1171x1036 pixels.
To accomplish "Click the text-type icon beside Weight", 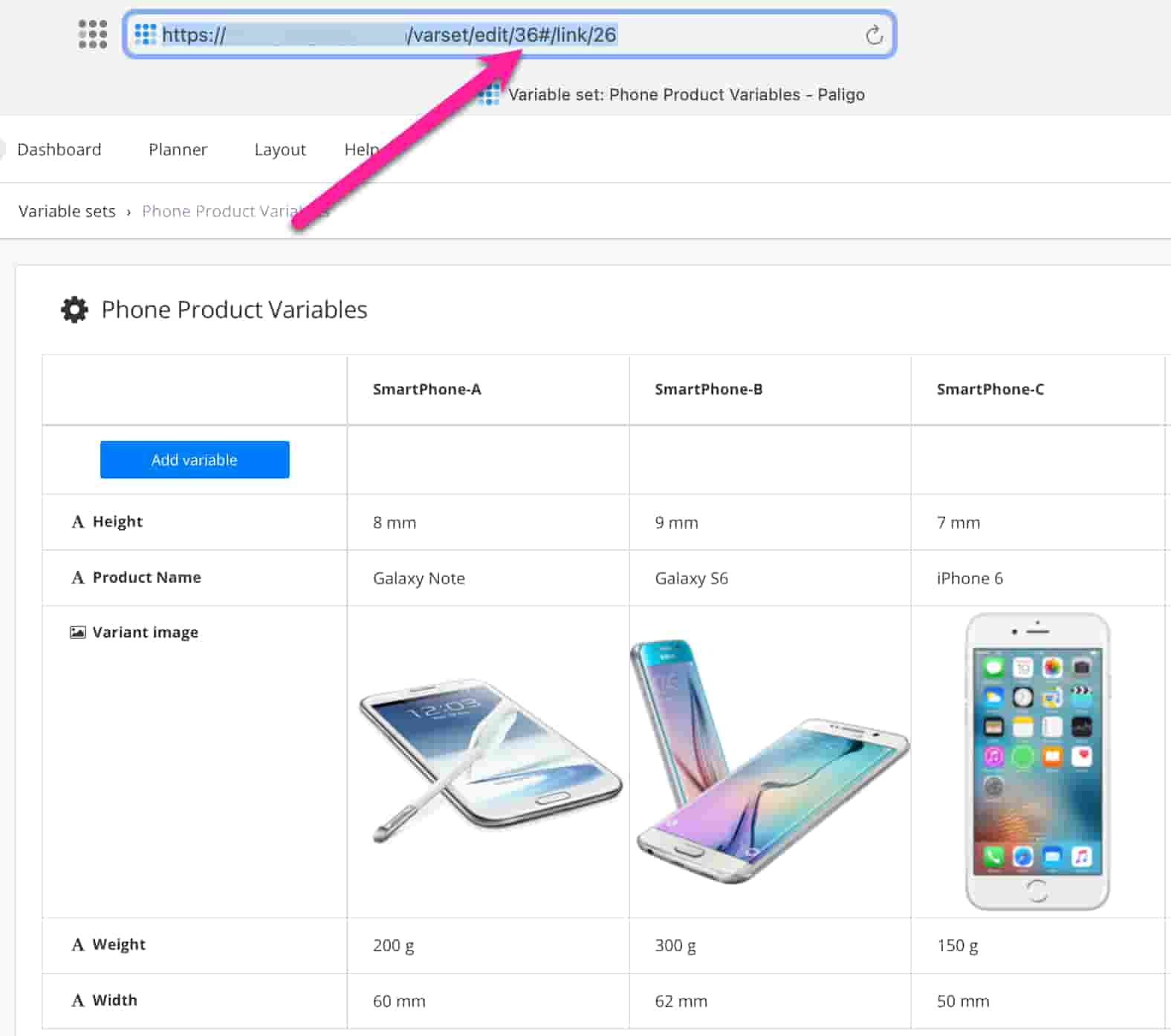I will (x=78, y=945).
